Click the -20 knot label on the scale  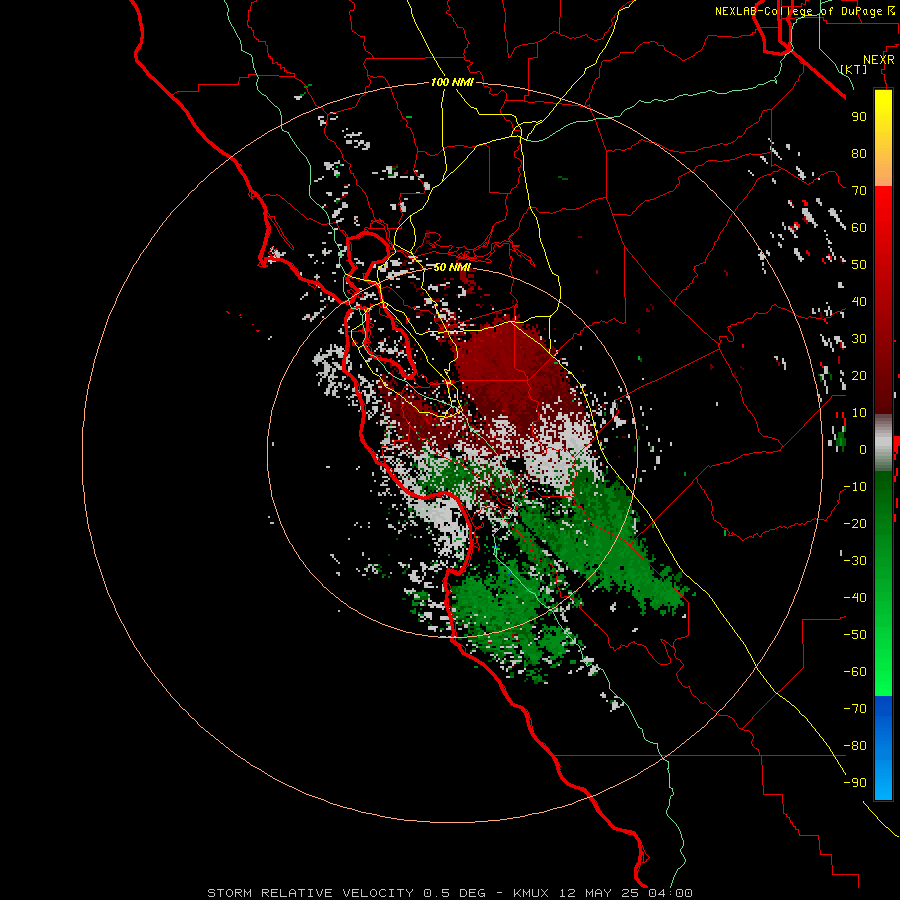pos(855,523)
